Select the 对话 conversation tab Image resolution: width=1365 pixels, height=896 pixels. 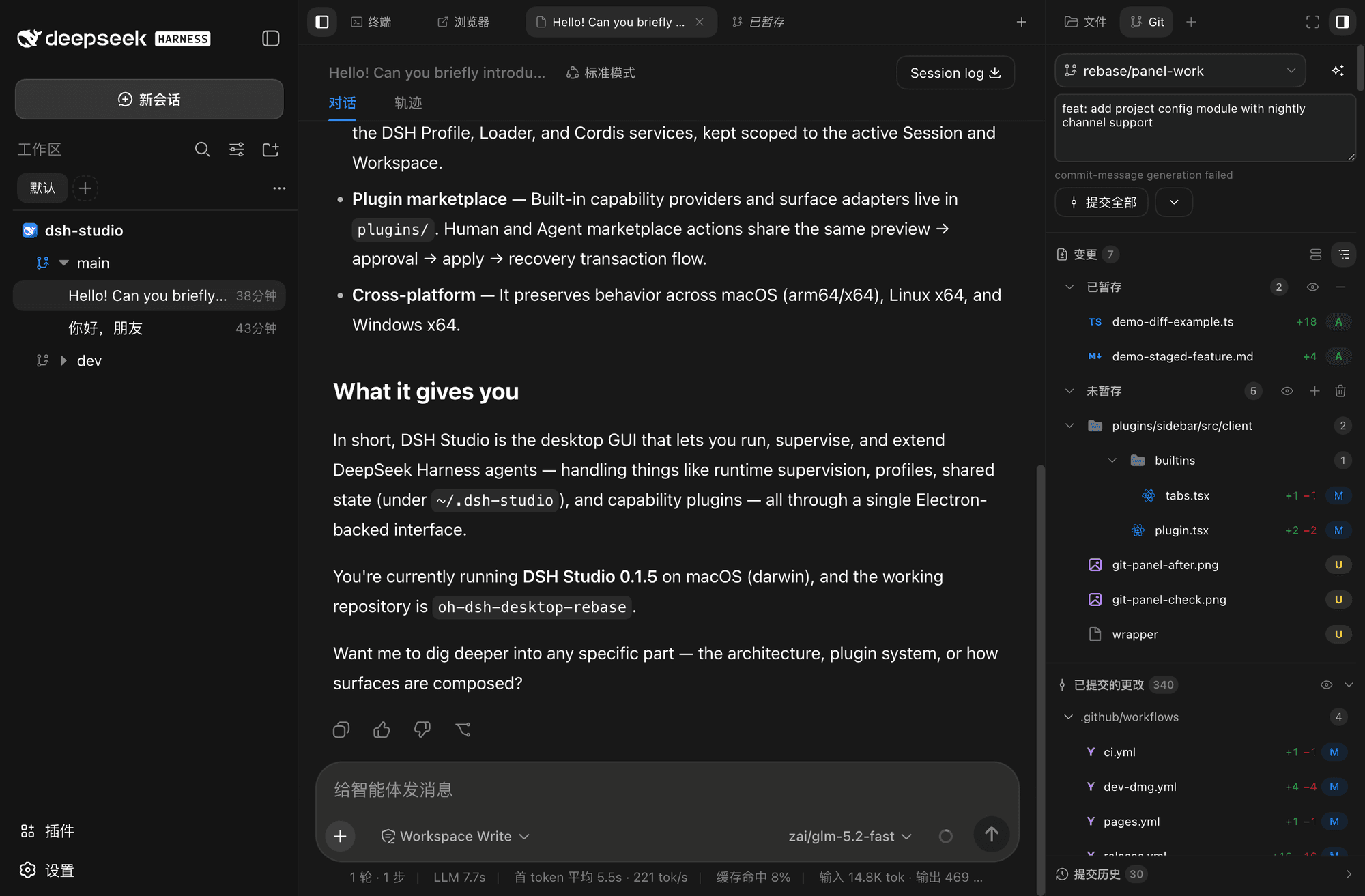342,103
